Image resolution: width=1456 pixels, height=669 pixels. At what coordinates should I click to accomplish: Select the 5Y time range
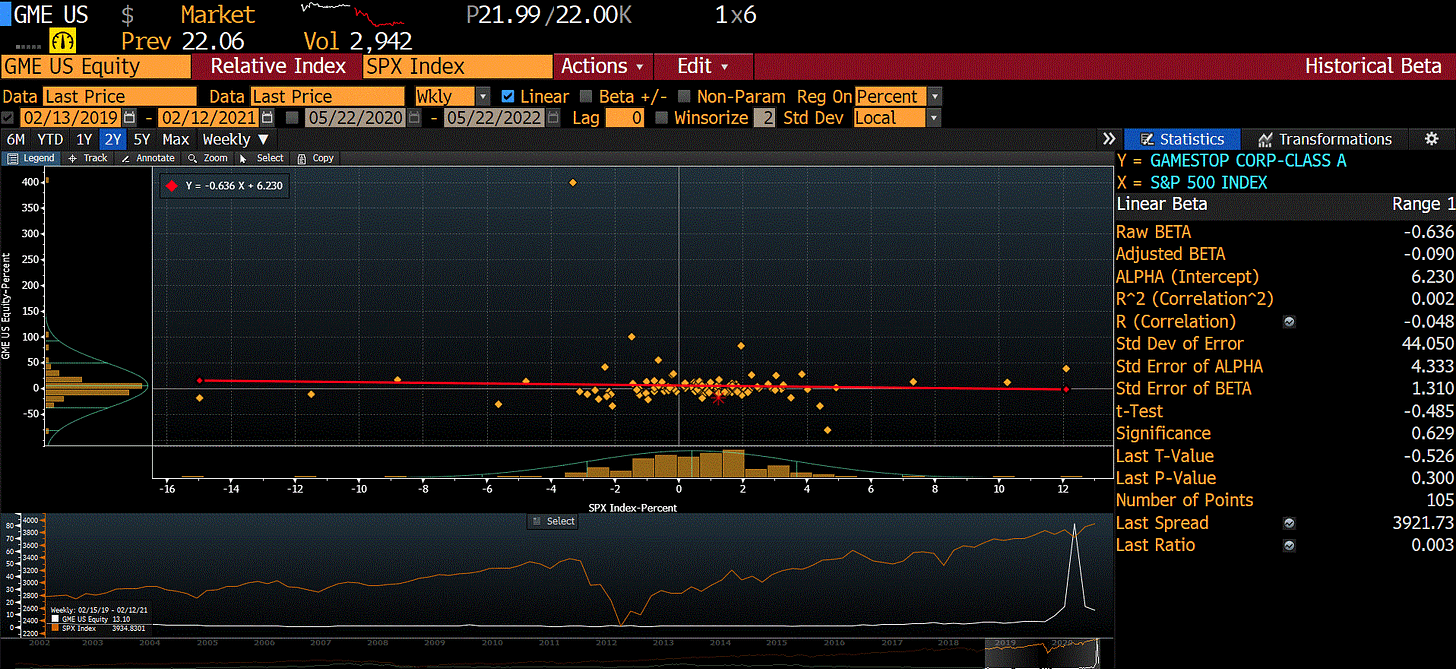142,139
